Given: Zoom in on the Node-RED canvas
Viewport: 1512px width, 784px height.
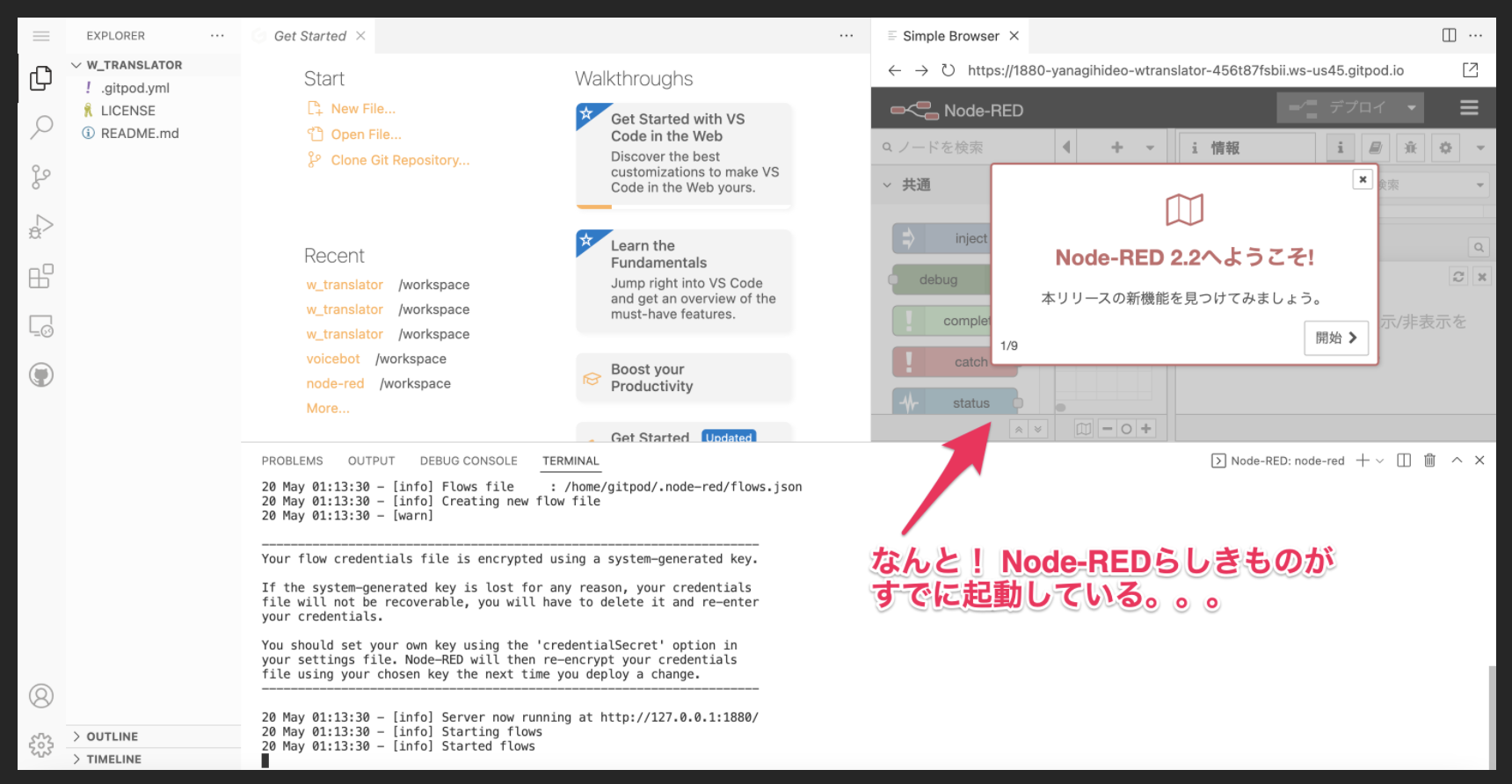Looking at the screenshot, I should 1145,429.
